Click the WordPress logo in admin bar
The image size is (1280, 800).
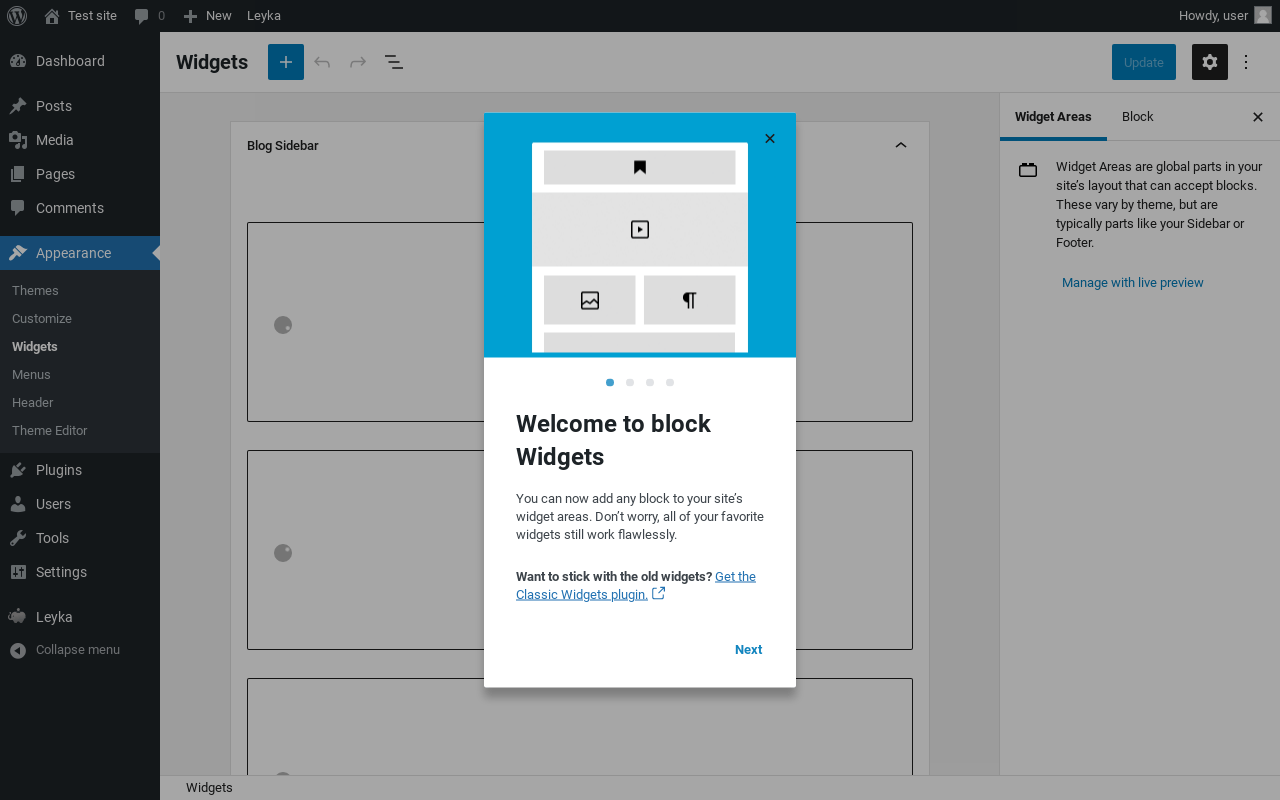click(x=17, y=16)
